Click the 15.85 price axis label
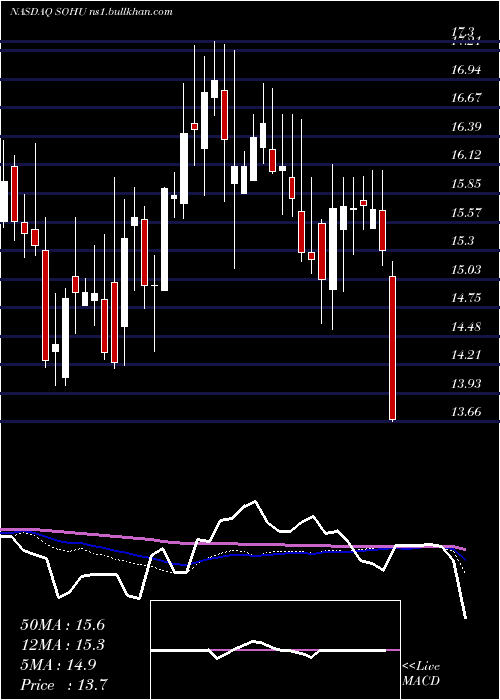500x700 pixels. tap(466, 184)
